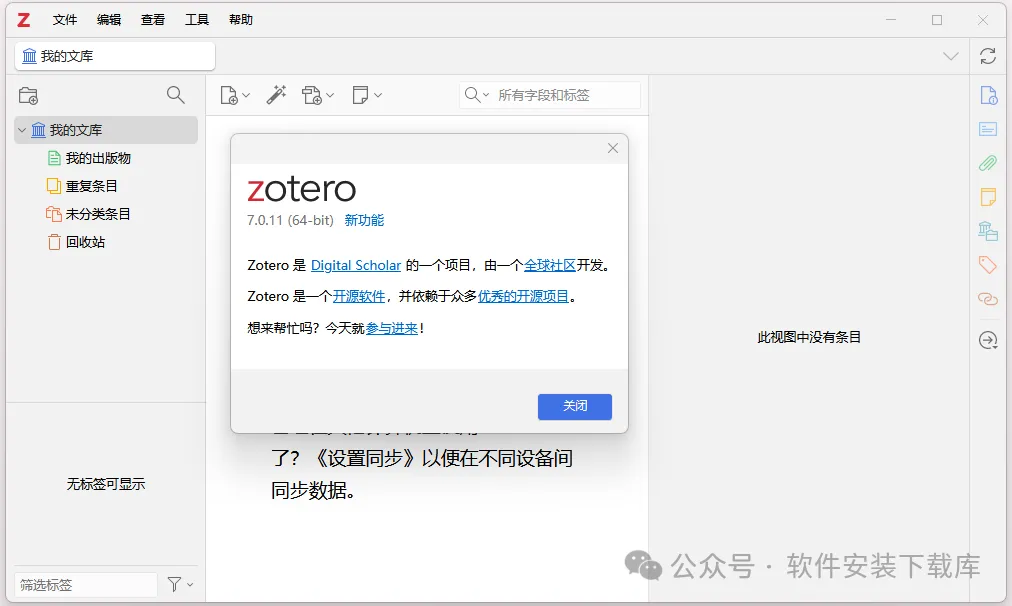Open the 新功能 link
The height and width of the screenshot is (606, 1012).
[x=364, y=221]
